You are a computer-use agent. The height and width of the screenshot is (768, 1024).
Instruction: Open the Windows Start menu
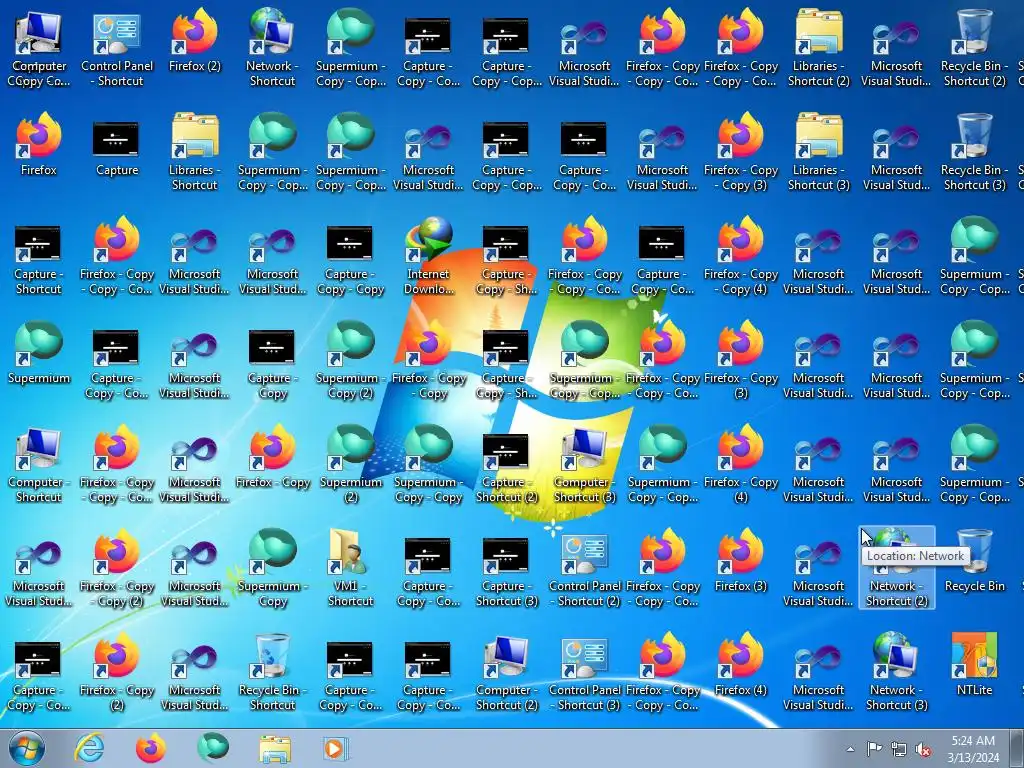tap(27, 748)
